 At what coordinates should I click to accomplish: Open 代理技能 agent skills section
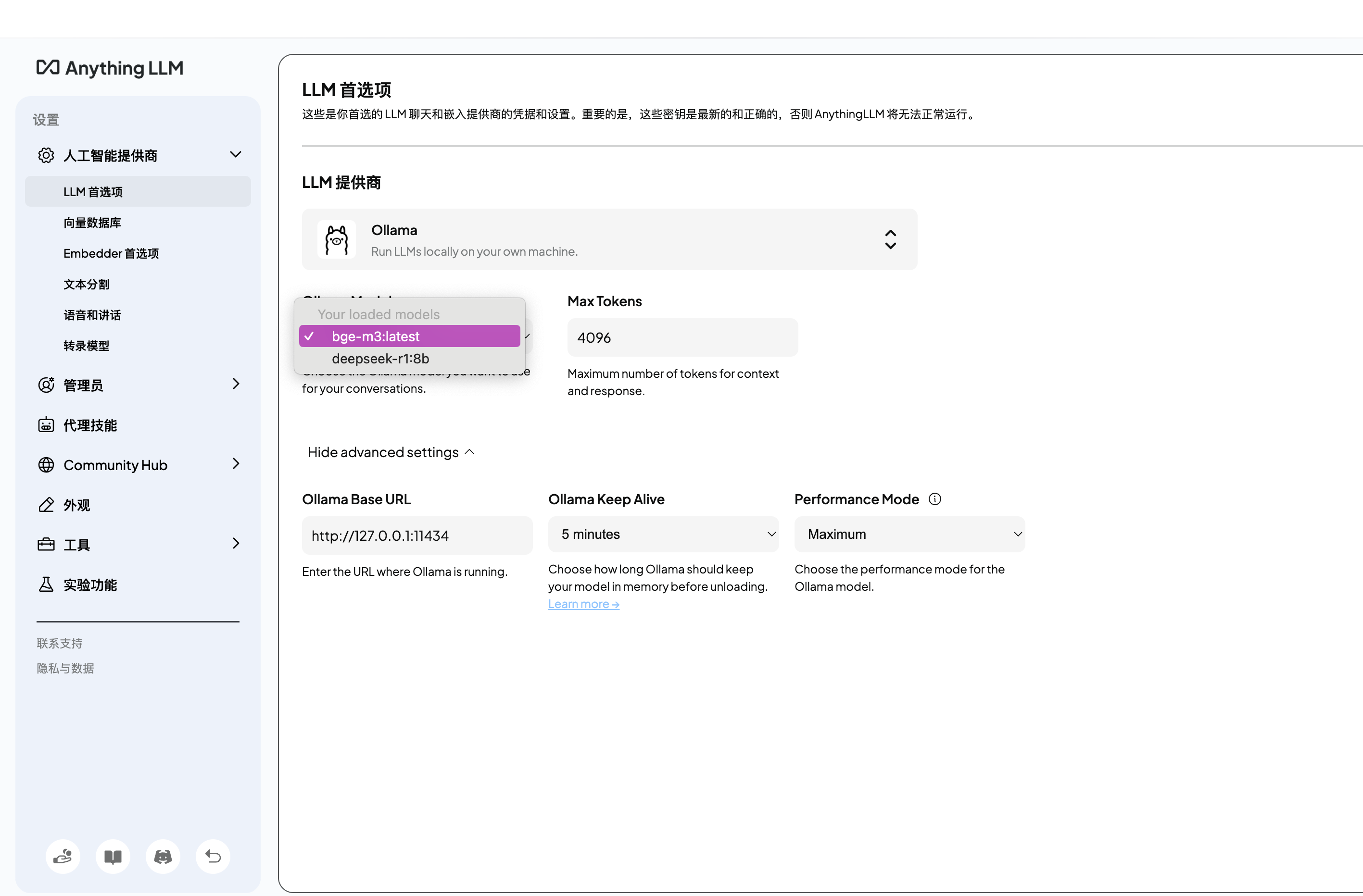90,425
